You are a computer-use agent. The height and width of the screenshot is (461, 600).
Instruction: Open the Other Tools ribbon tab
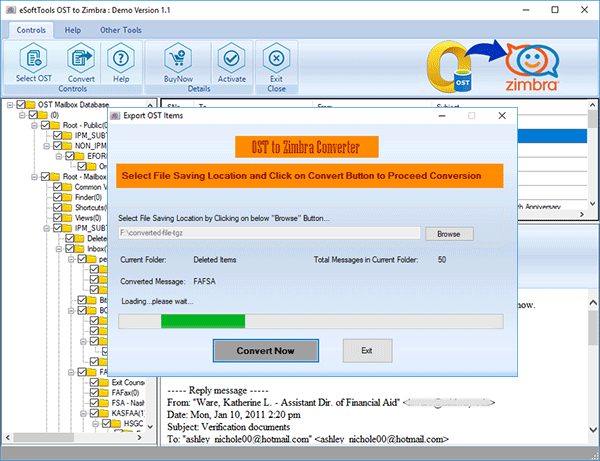click(121, 30)
